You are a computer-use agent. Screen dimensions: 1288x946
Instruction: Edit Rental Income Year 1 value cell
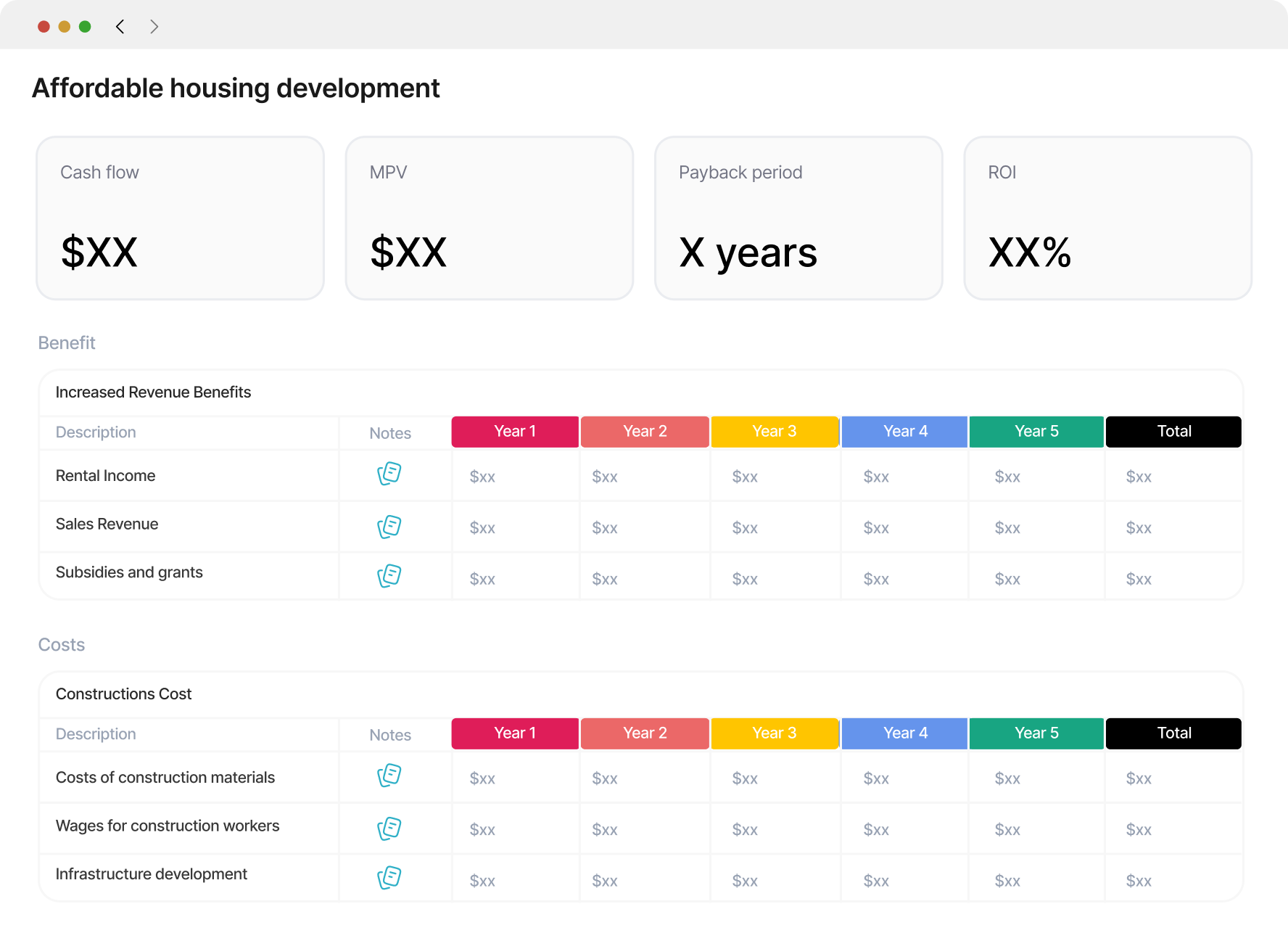tap(516, 477)
